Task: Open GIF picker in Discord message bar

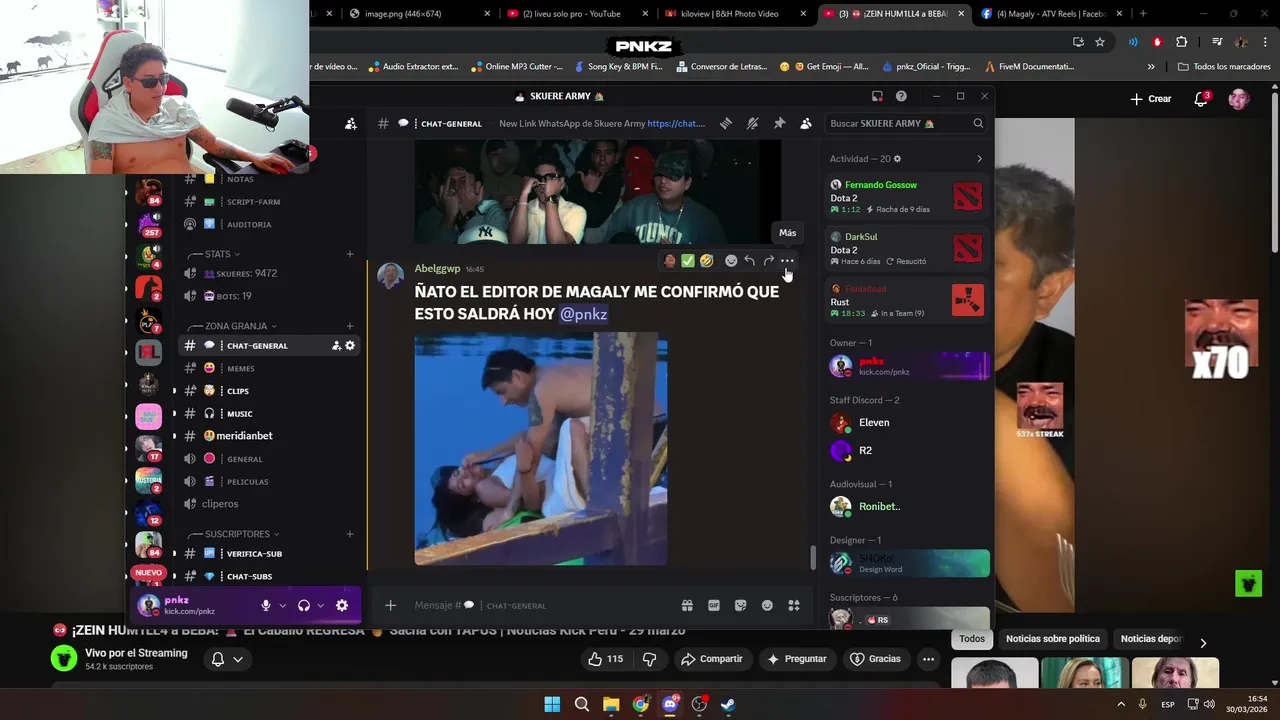Action: point(714,605)
